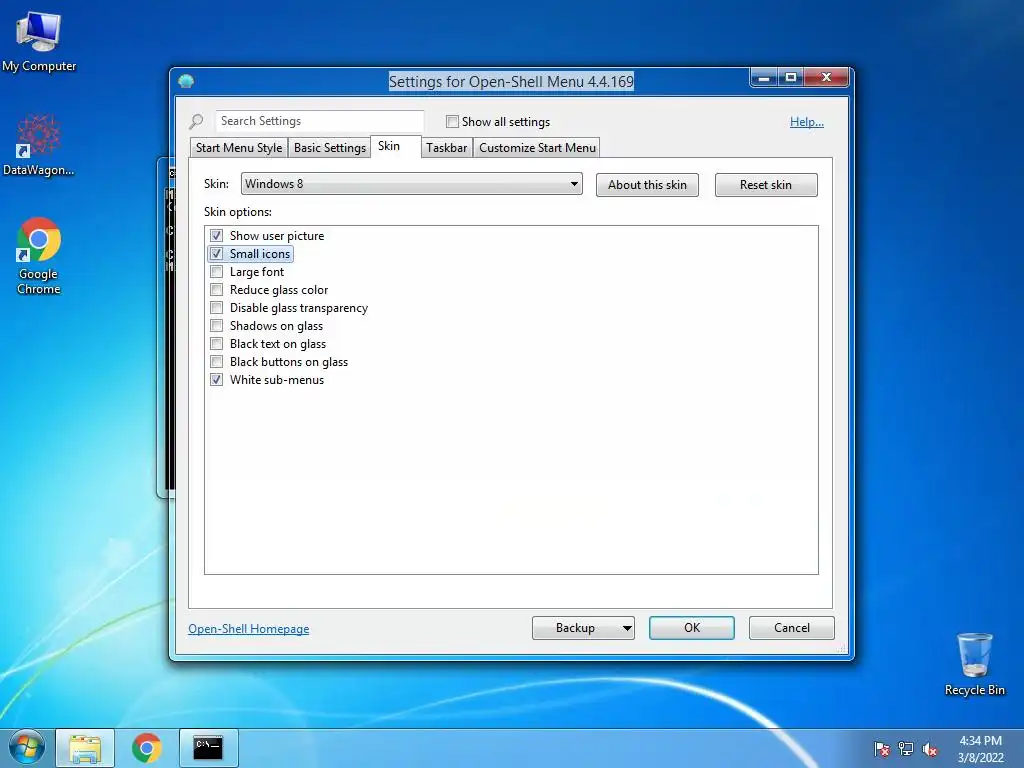Enable Shadows on glass
The width and height of the screenshot is (1024, 768).
click(x=216, y=326)
